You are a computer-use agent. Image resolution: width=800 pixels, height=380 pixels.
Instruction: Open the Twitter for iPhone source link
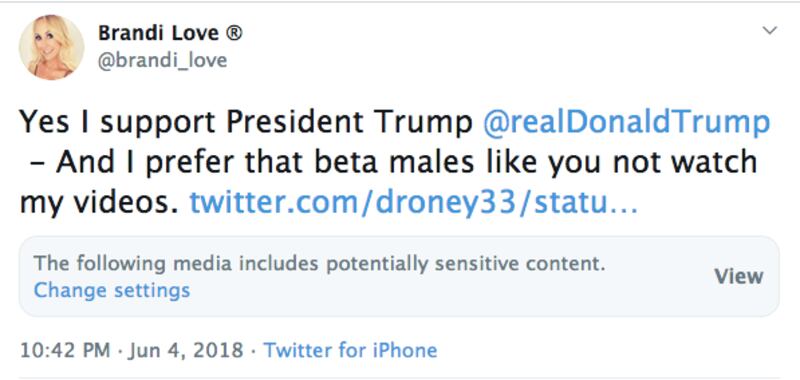(x=350, y=350)
